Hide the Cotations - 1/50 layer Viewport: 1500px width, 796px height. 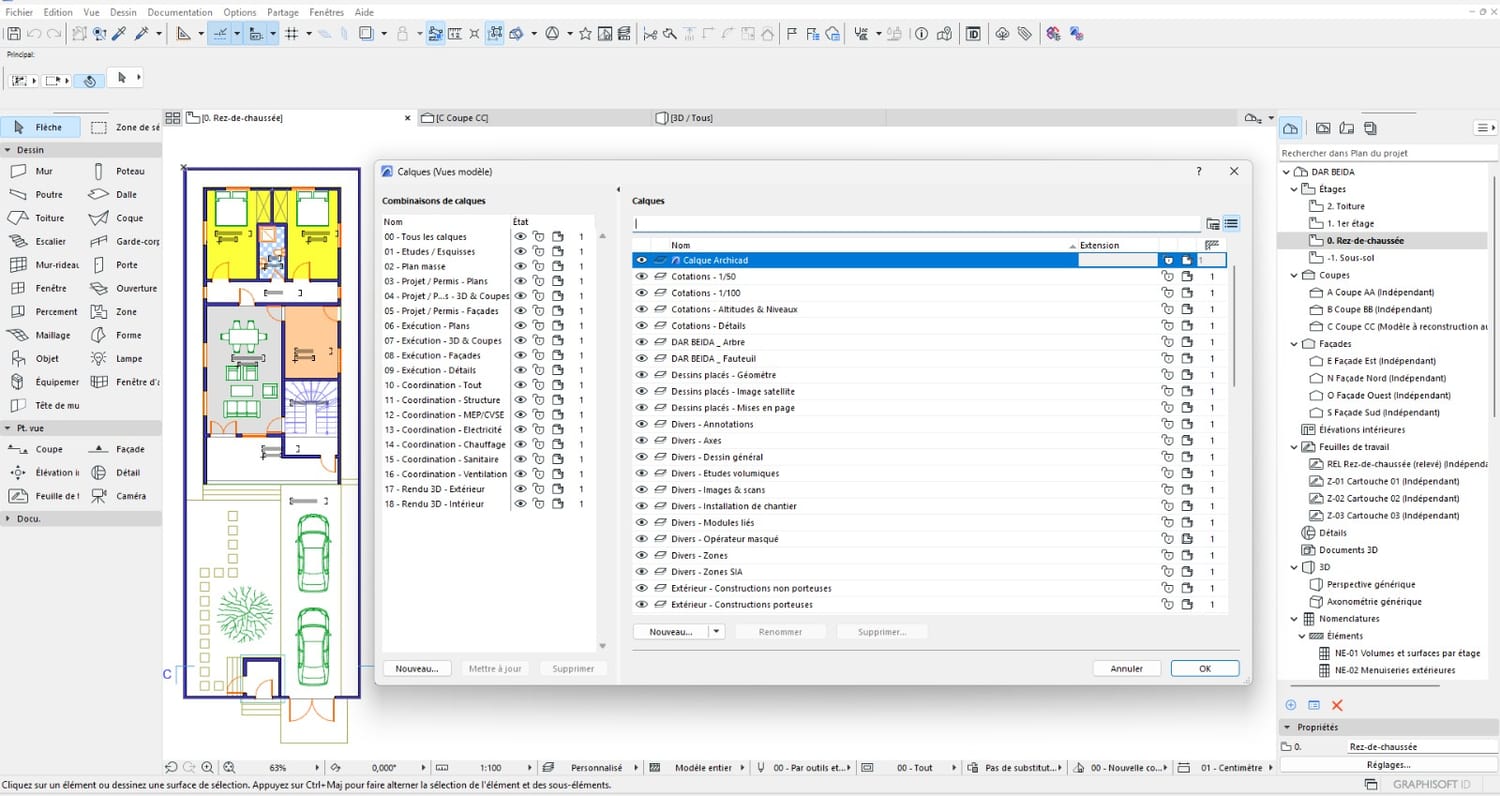point(642,277)
